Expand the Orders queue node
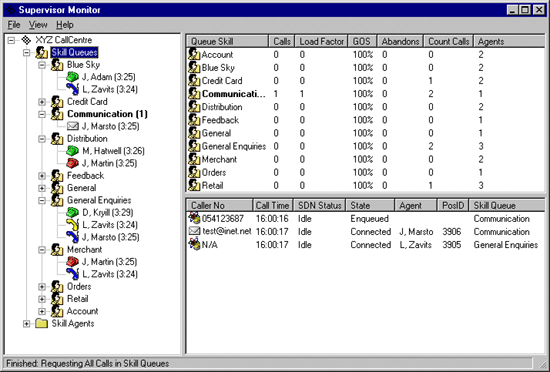The width and height of the screenshot is (550, 372). click(x=42, y=287)
